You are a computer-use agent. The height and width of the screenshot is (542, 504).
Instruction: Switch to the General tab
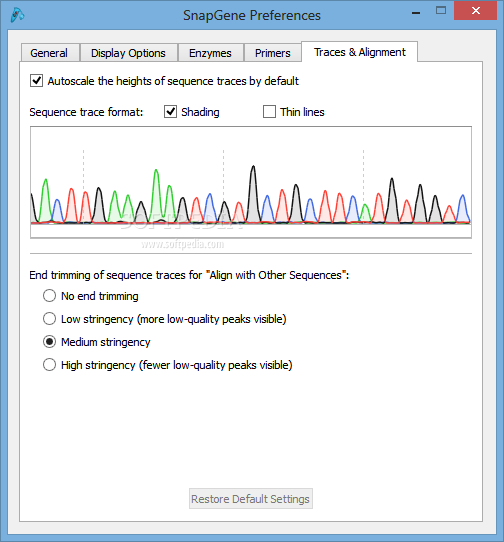[50, 53]
